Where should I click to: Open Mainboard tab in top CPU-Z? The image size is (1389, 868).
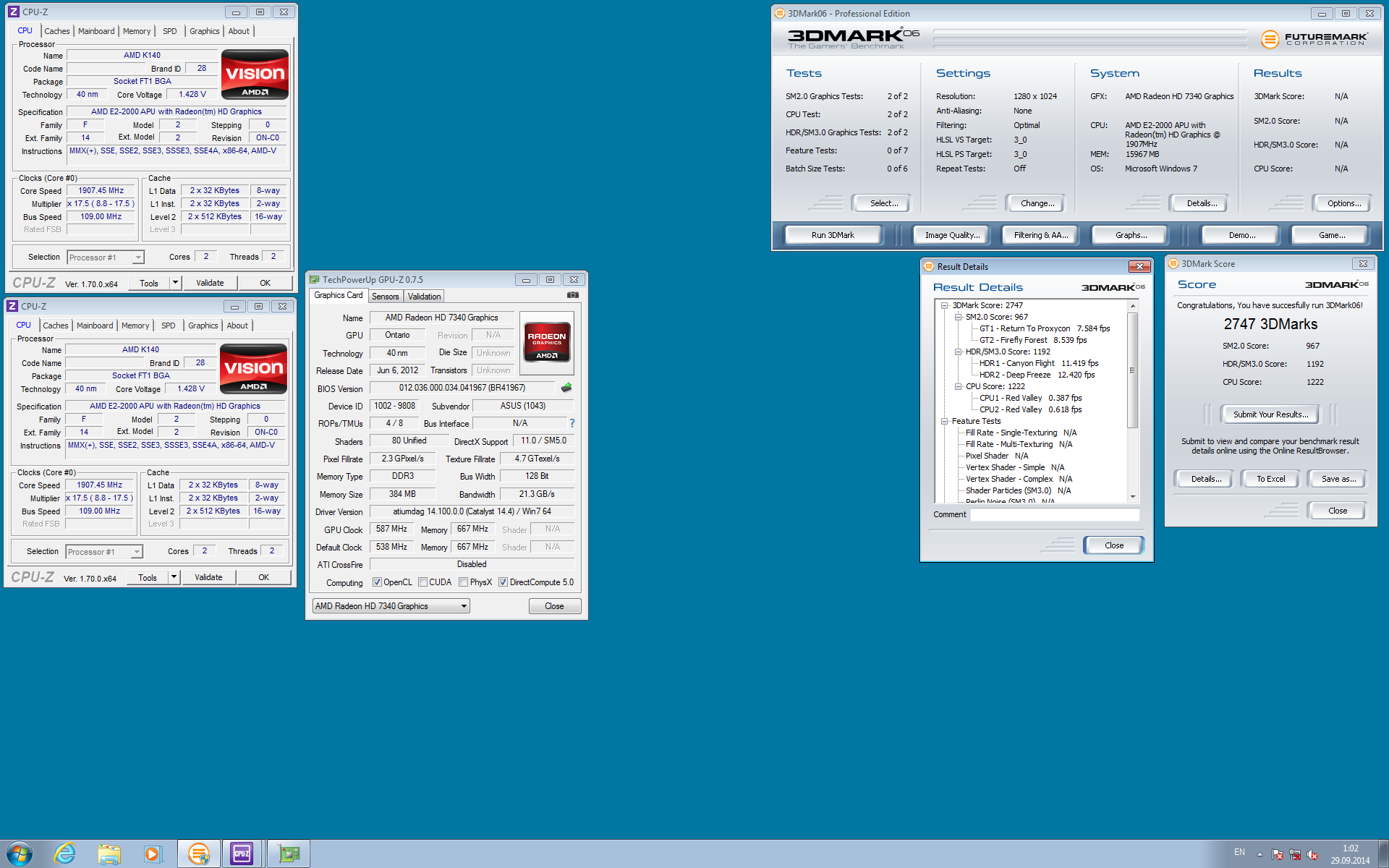(x=96, y=31)
